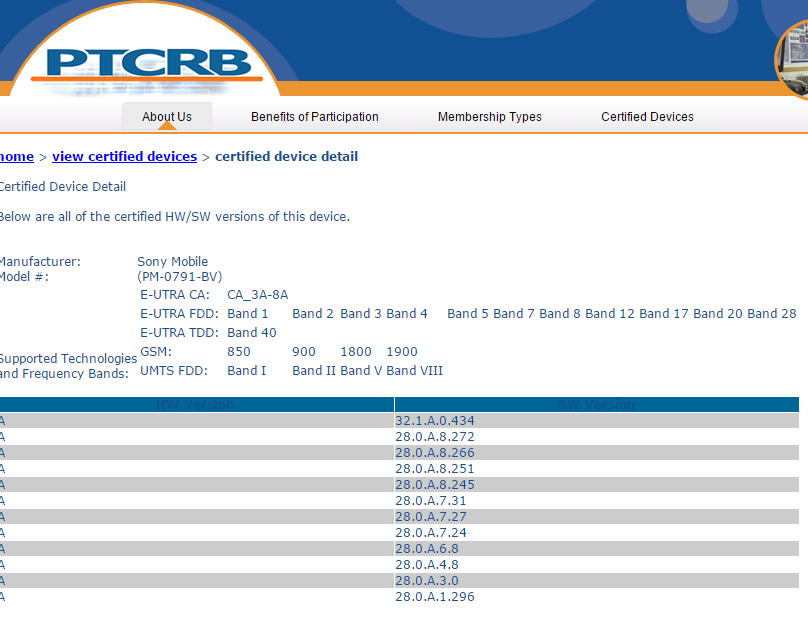Select SW version 32.1.A.0.434

click(x=435, y=421)
